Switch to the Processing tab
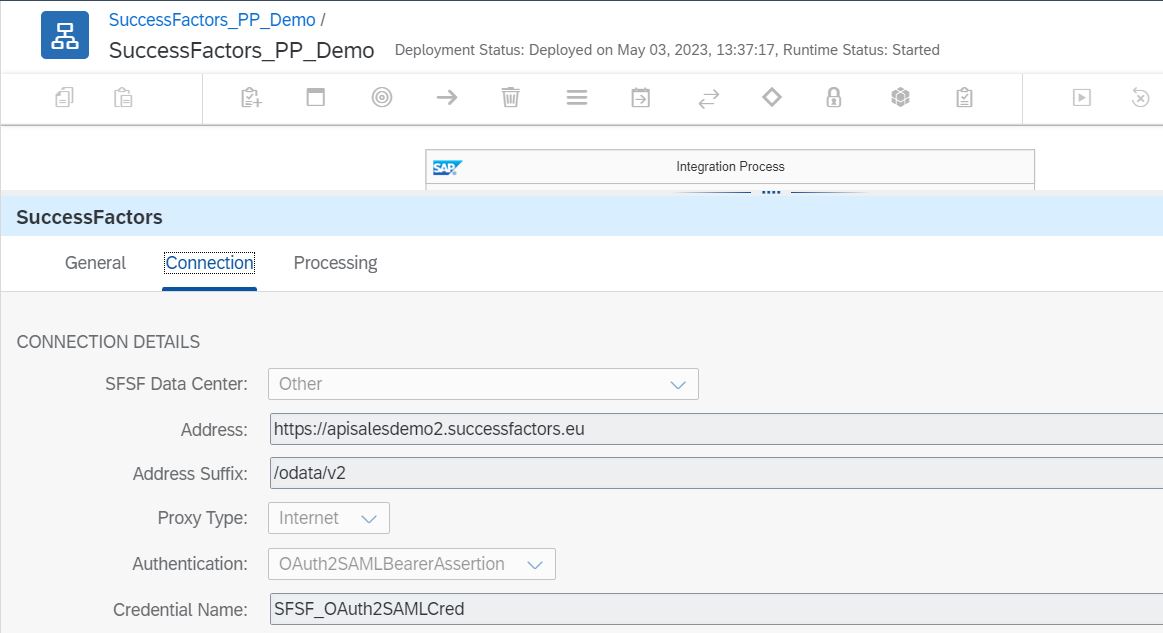Viewport: 1163px width, 633px height. pos(335,263)
